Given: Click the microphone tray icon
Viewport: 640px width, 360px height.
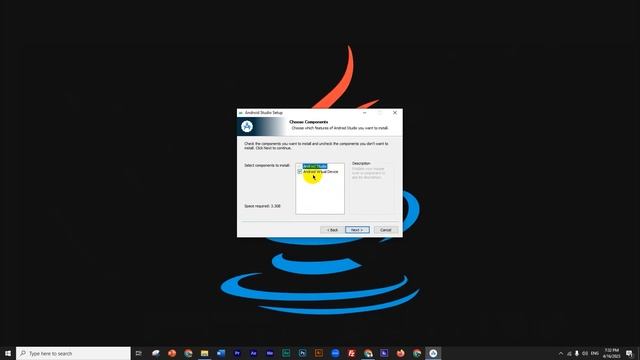Looking at the screenshot, I should 577,353.
